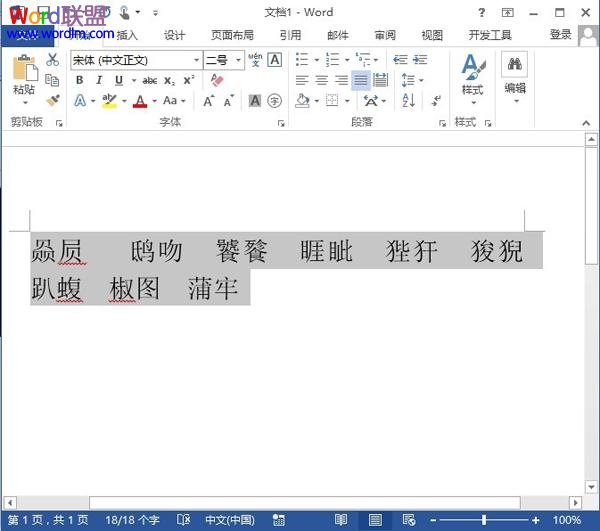Click the zoom slider in status bar
Screen dimensions: 600x531
(x=484, y=520)
